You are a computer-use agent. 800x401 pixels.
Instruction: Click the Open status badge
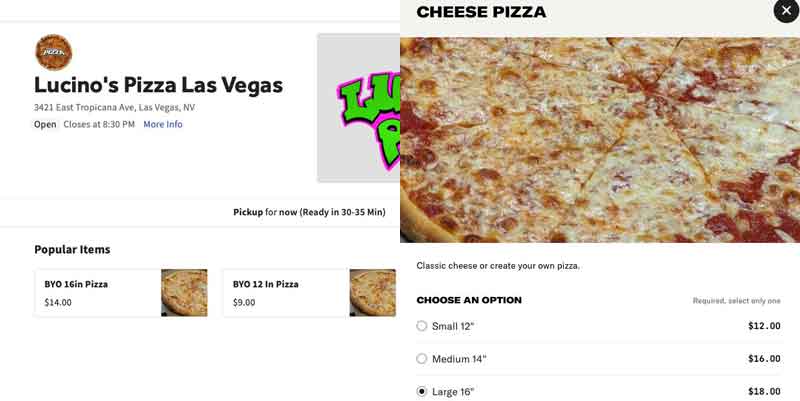click(x=45, y=124)
